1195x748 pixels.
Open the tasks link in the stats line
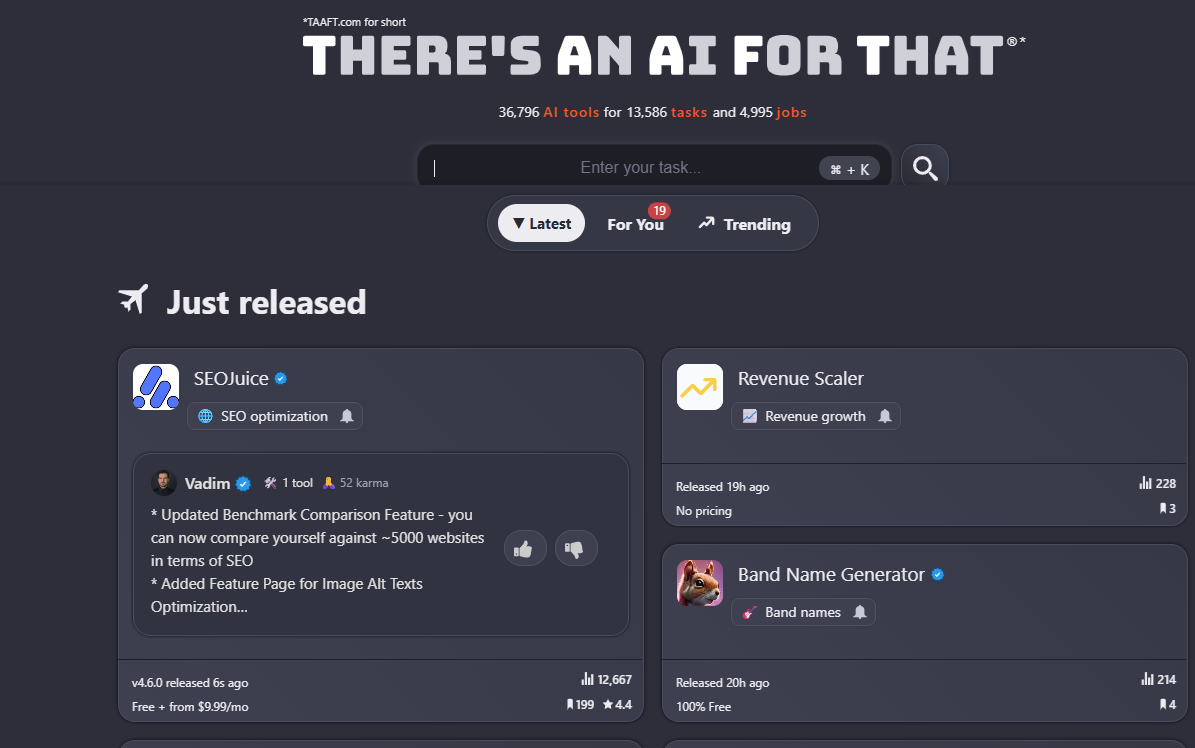pos(689,112)
